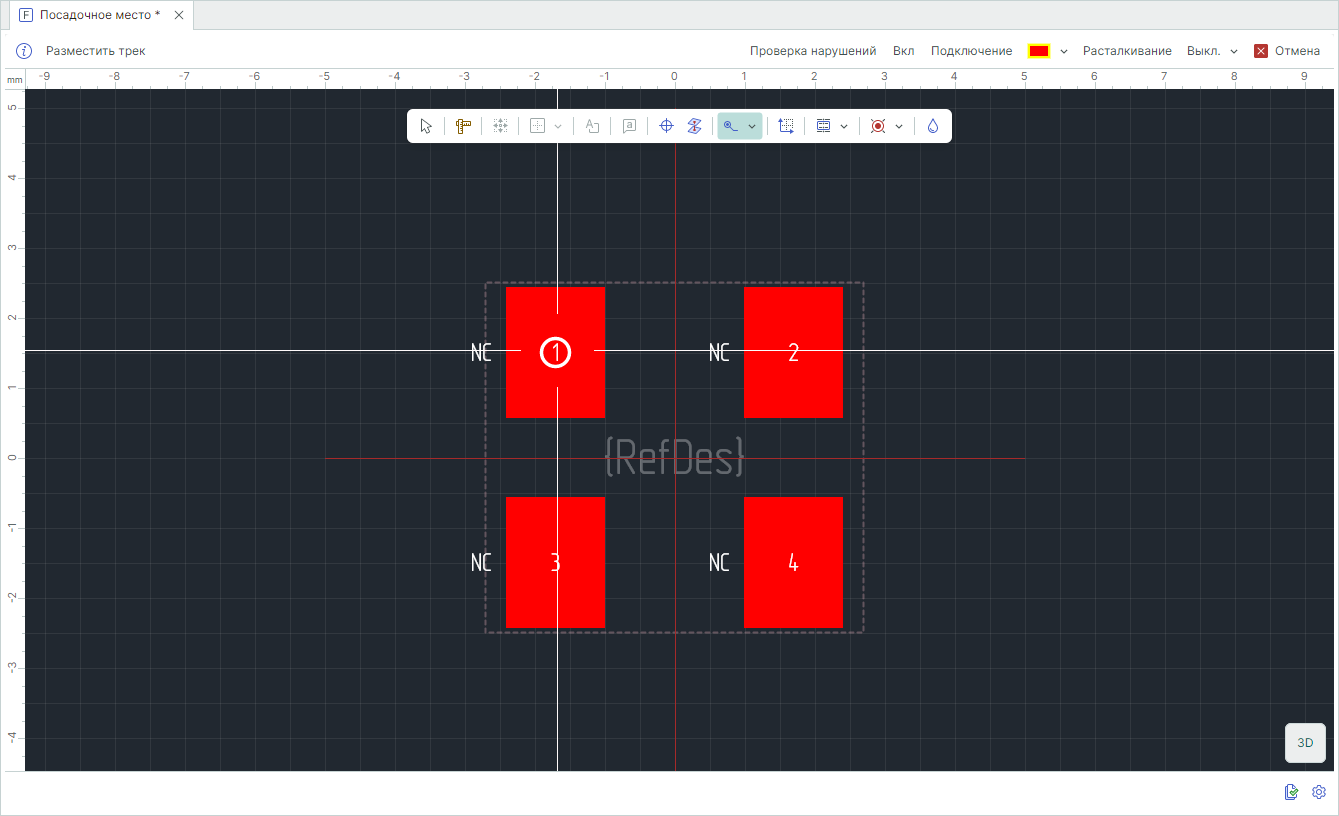Screen dimensions: 1339x816
Task: Expand the red target tool dropdown arrow
Action: tap(899, 126)
